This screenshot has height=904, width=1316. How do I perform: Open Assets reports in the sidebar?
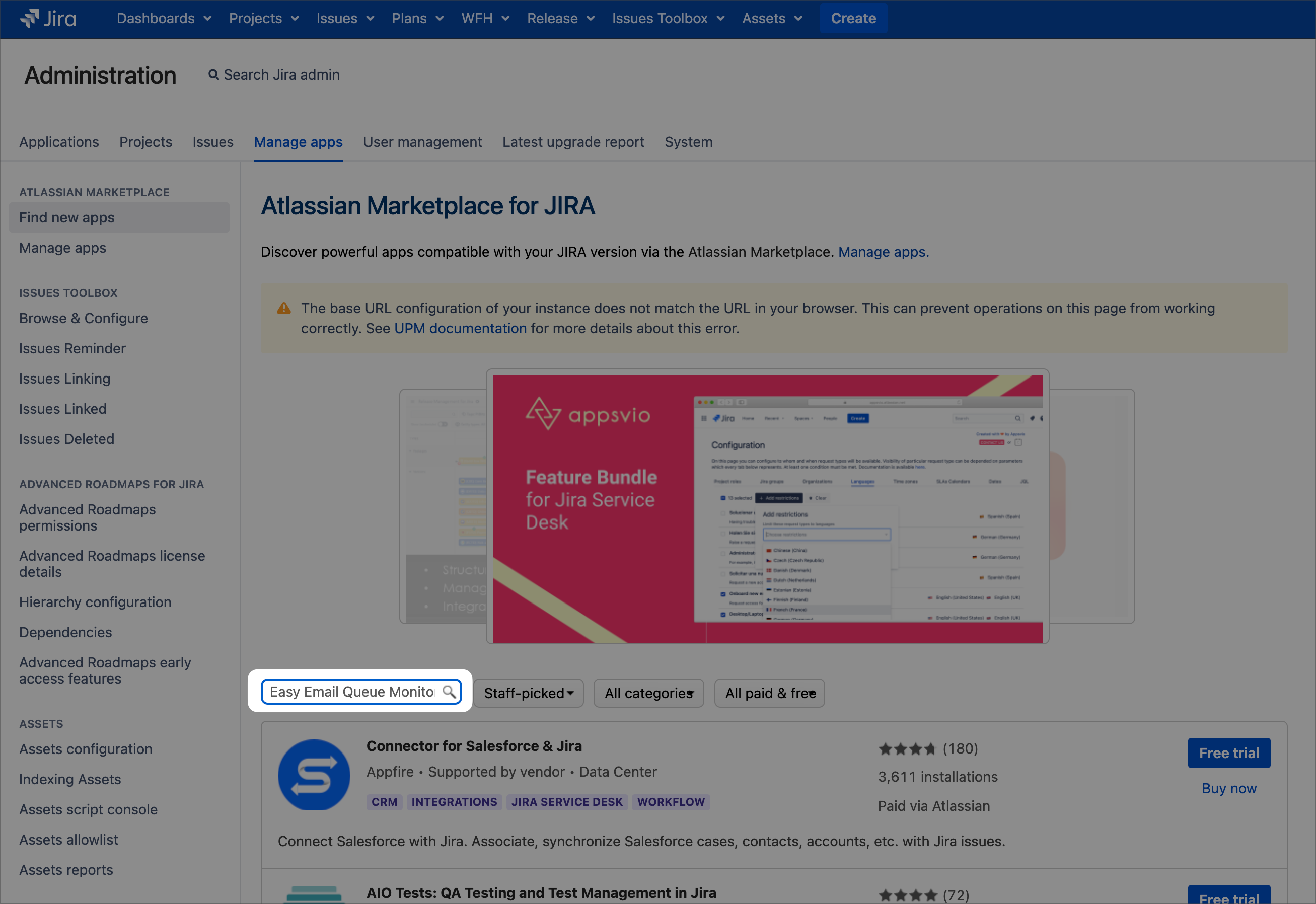tap(66, 870)
